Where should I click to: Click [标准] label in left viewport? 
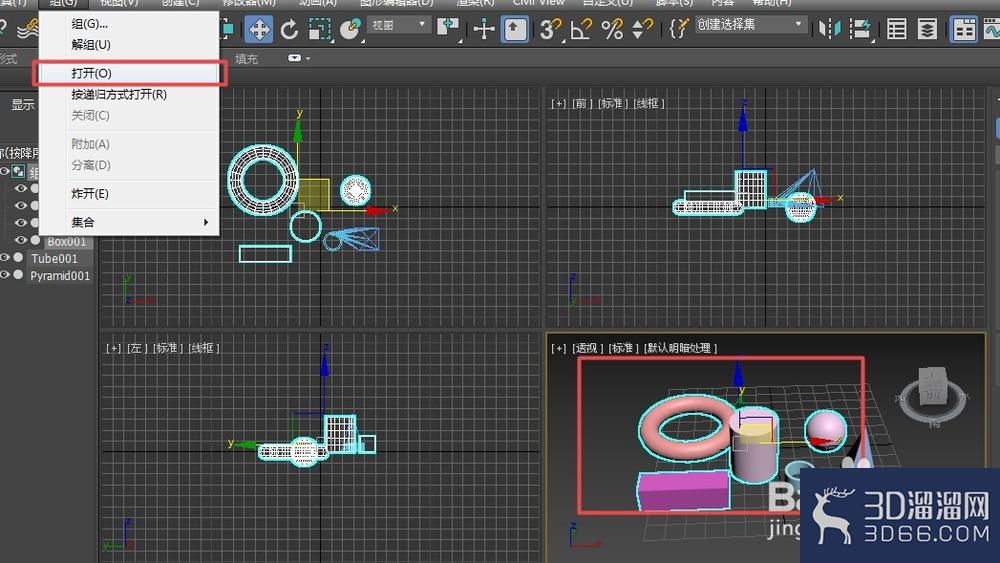[168, 348]
